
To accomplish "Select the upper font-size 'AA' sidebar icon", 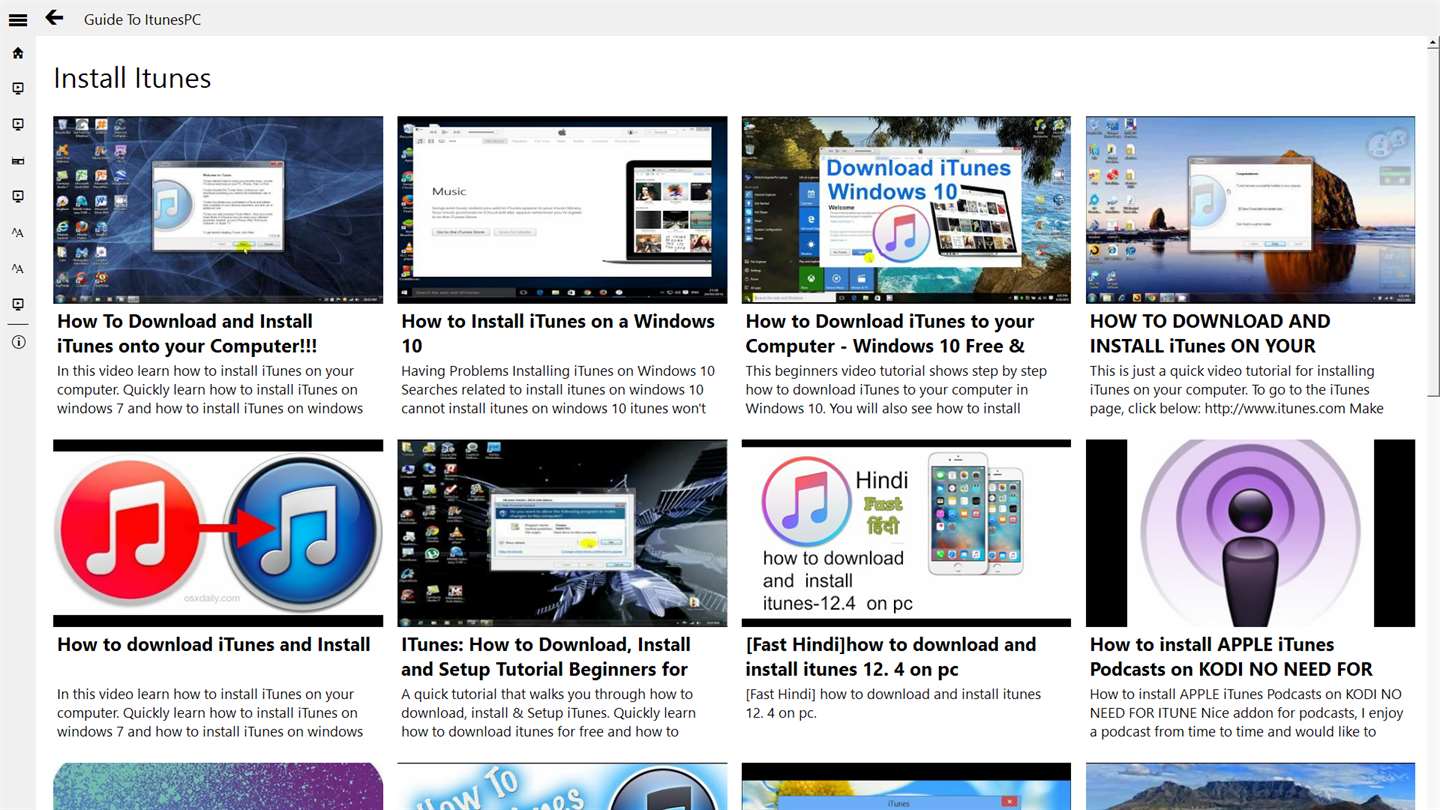I will coord(18,233).
